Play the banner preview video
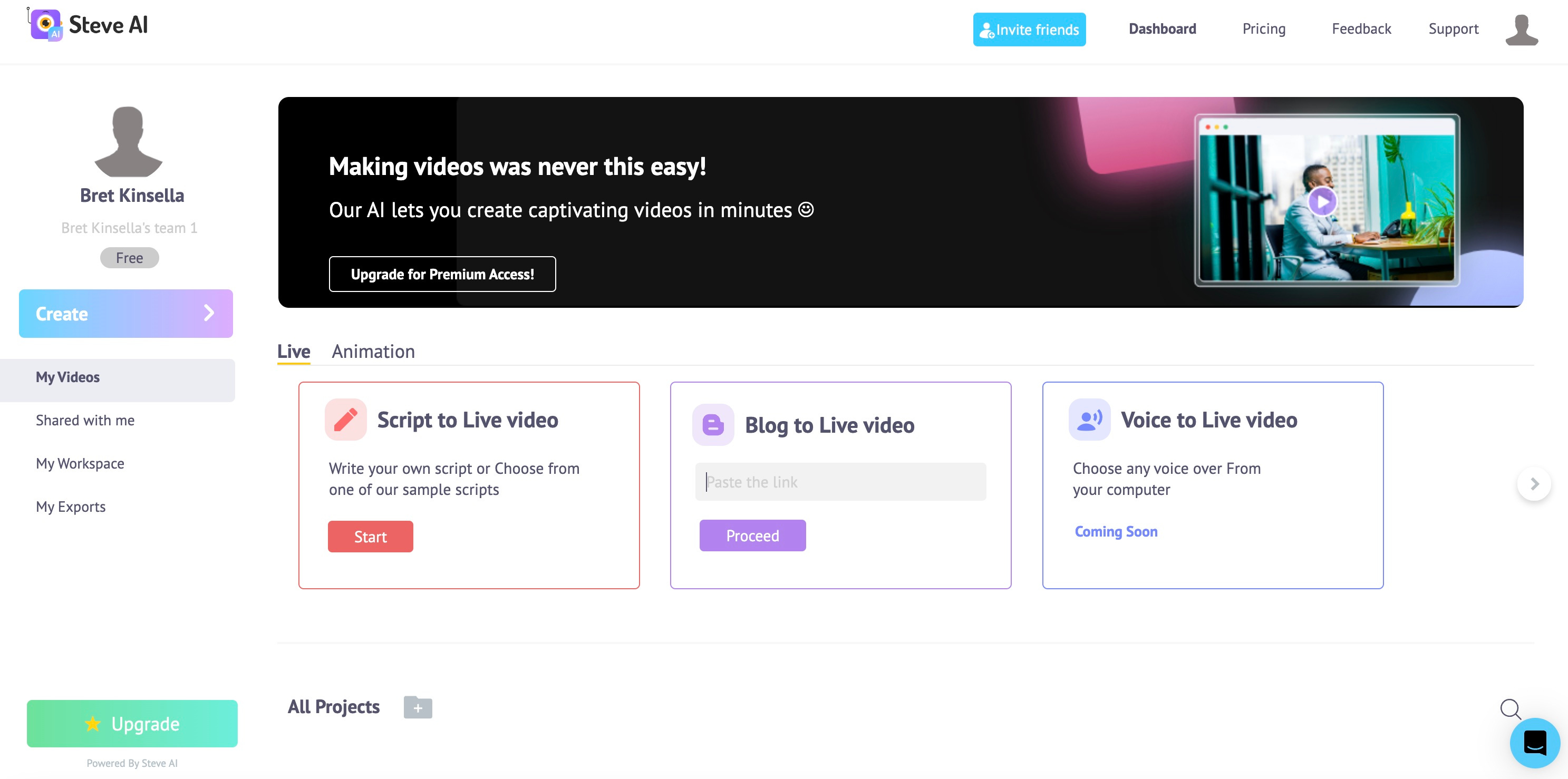Screen dimensions: 1568x779 click(1322, 201)
